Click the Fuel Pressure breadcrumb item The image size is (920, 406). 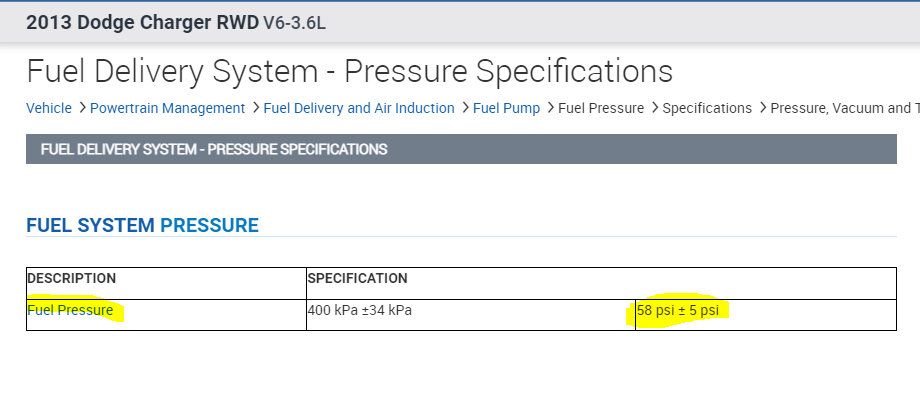(x=601, y=108)
